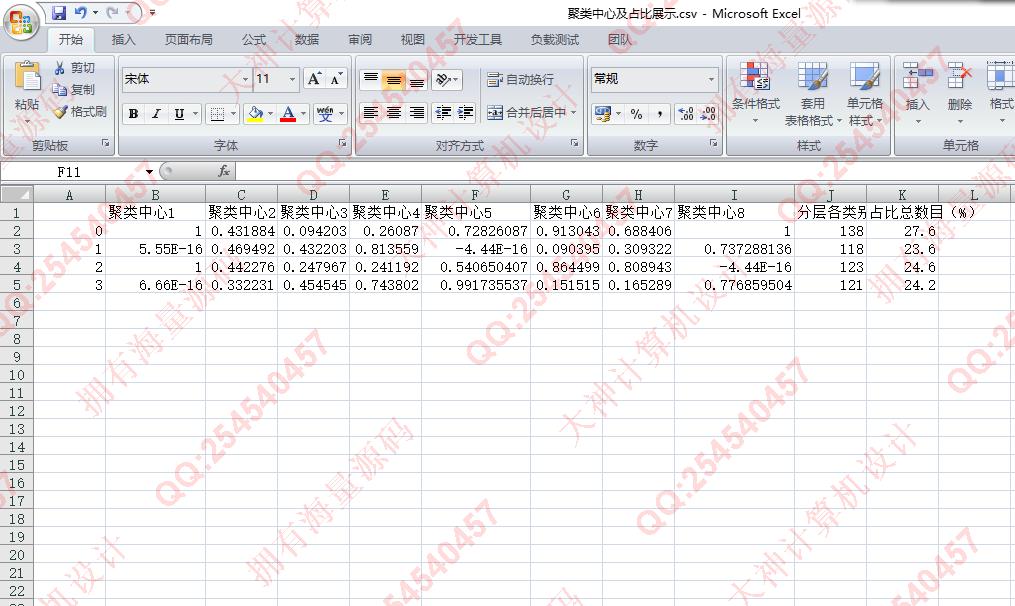Activate the 格式刷 format painter
The height and width of the screenshot is (606, 1015).
[x=80, y=111]
